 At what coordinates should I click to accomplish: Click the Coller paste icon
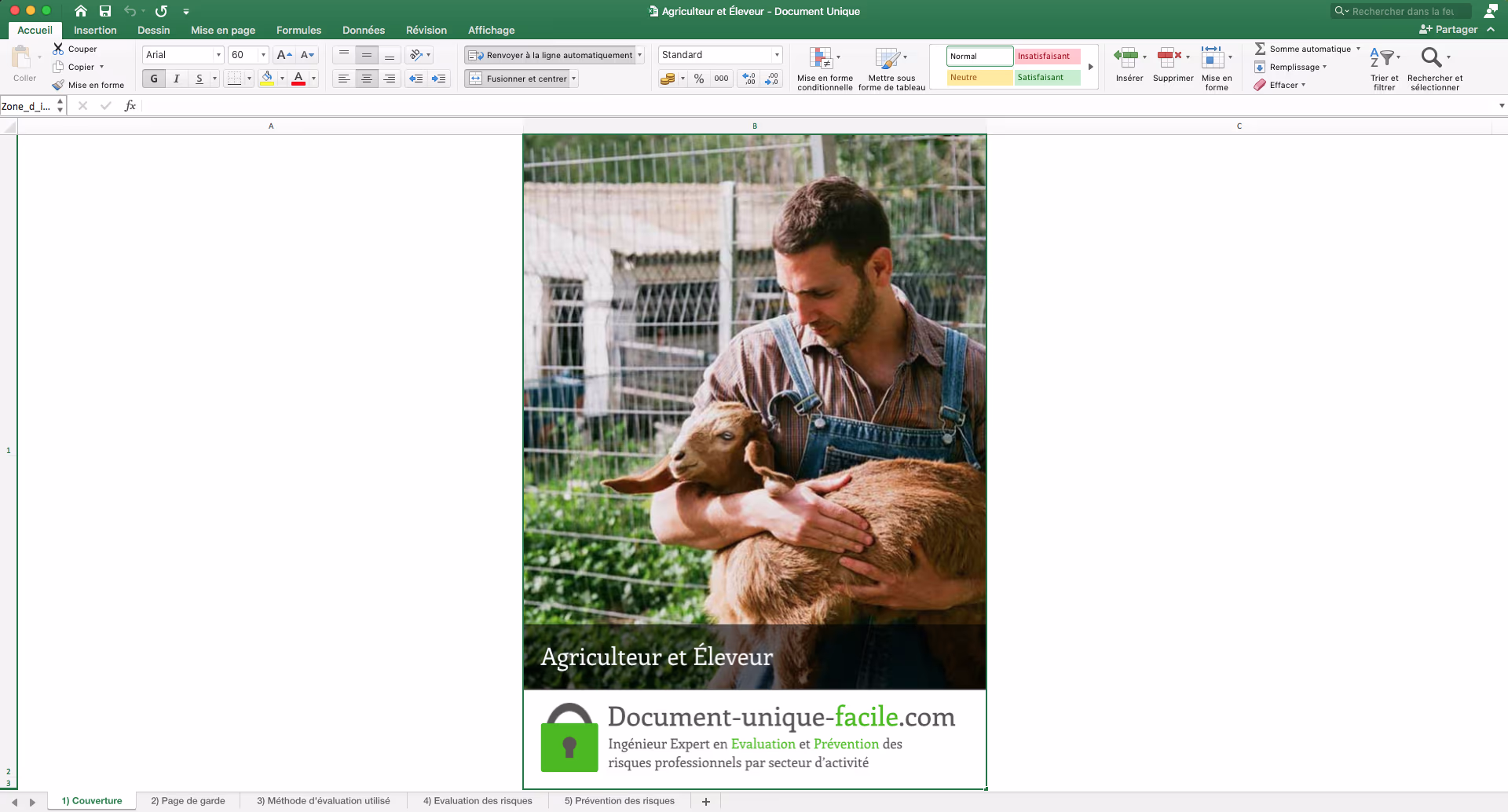(21, 57)
